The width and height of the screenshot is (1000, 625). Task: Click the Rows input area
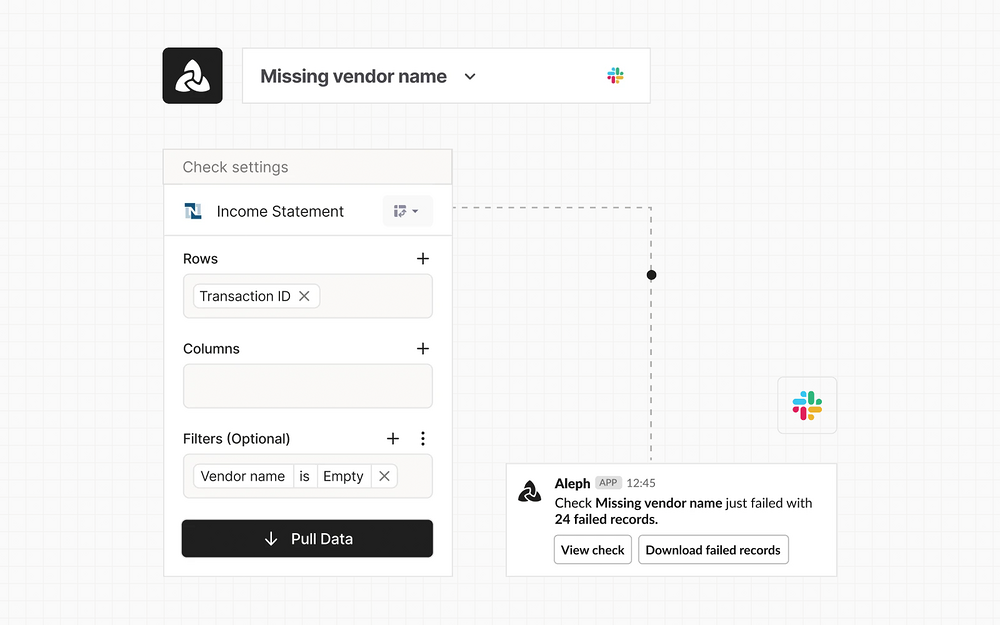[307, 296]
